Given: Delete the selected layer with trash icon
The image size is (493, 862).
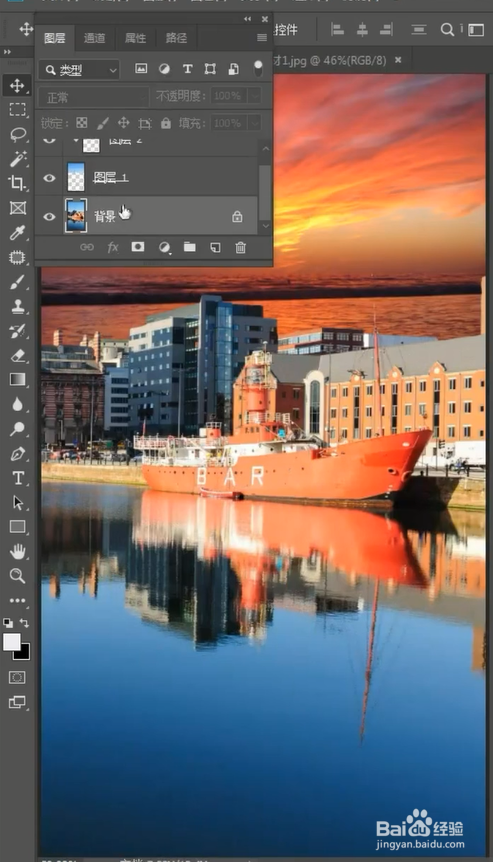Looking at the screenshot, I should pyautogui.click(x=241, y=247).
